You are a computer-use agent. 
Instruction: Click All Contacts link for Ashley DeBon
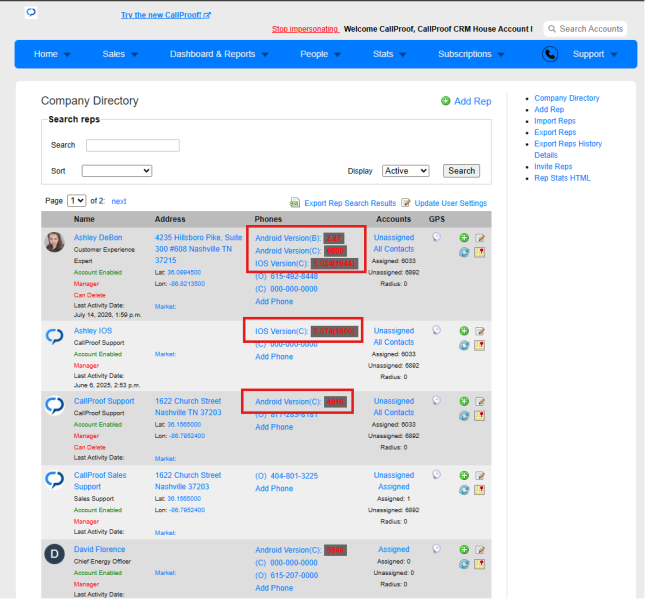[x=394, y=249]
